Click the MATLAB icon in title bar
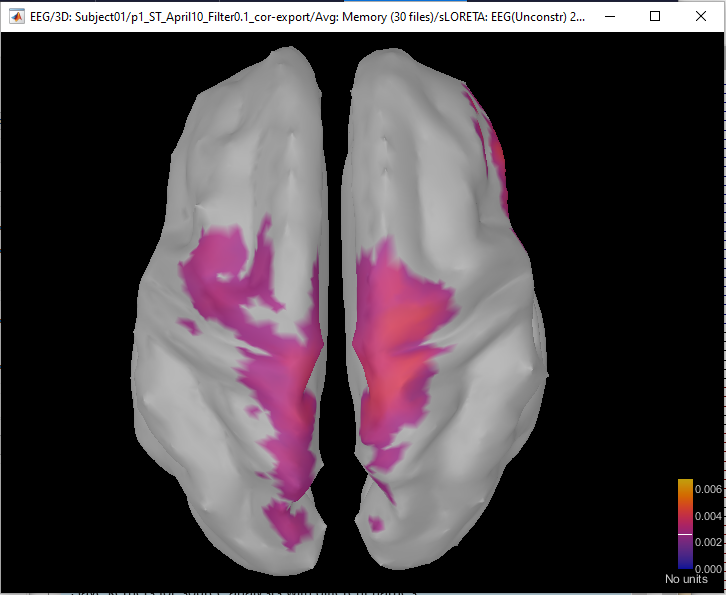Viewport: 726px width, 595px height. point(17,17)
